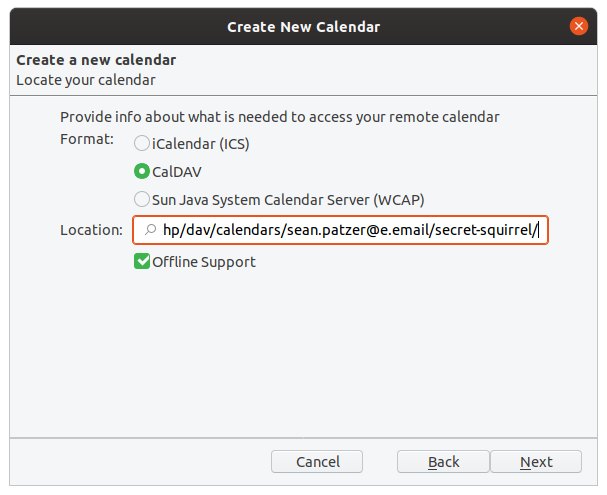Click the Location: field label
Screen dimensions: 607x495
click(x=91, y=230)
